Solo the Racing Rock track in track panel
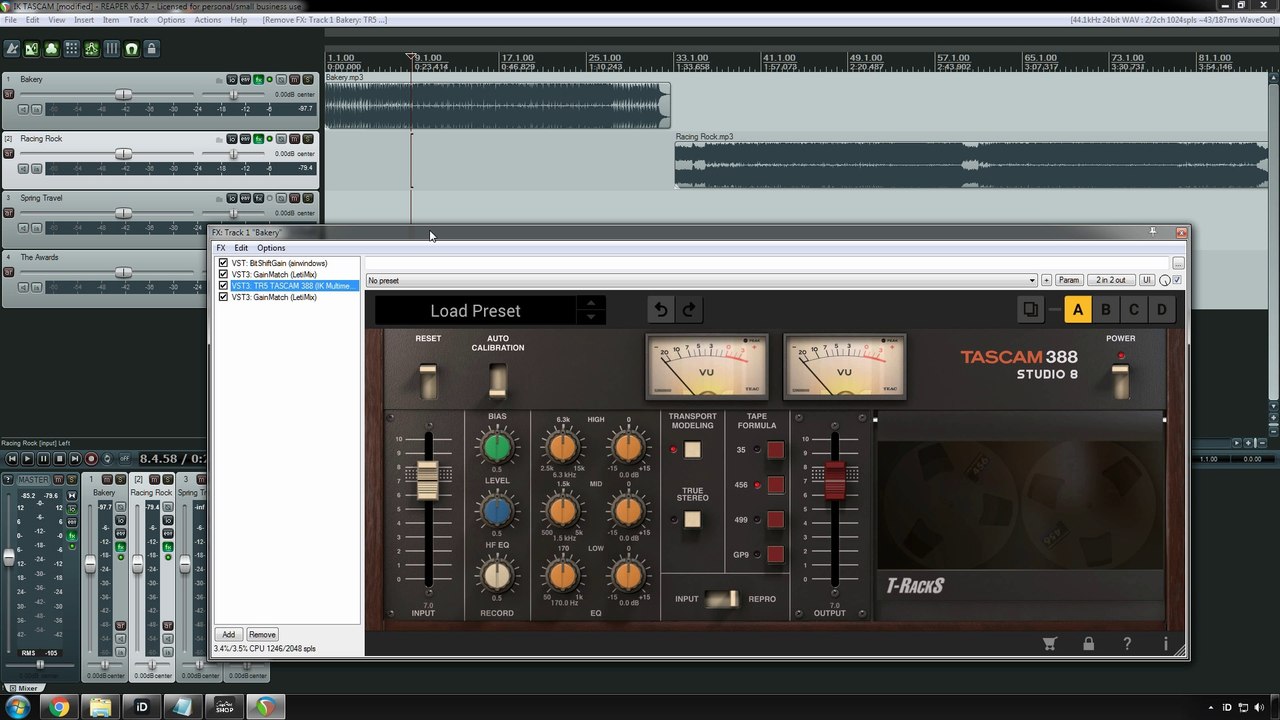Viewport: 1280px width, 720px height. (x=308, y=139)
